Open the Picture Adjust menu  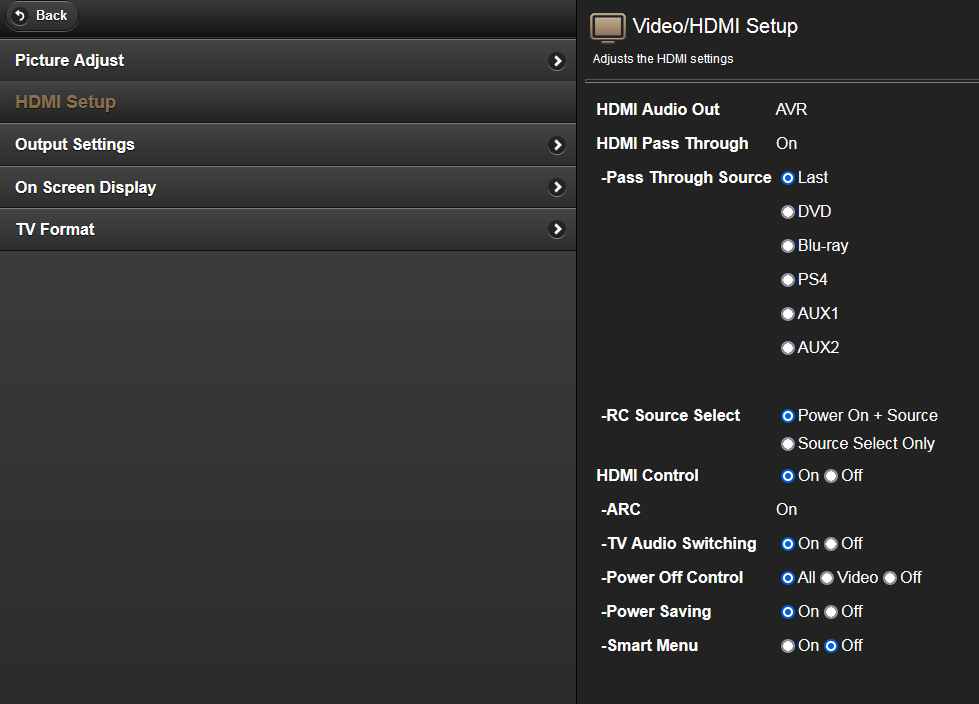tap(288, 61)
